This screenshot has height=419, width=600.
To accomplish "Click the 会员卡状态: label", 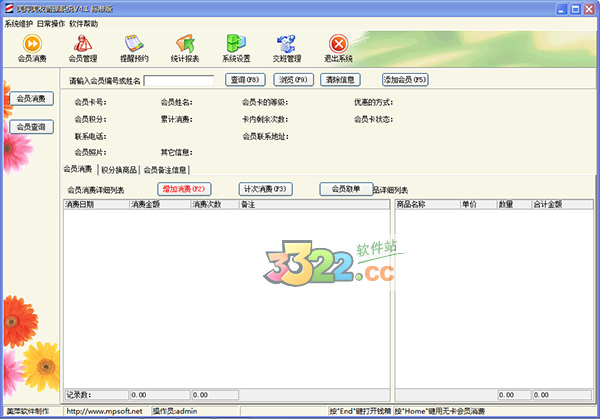I will (x=373, y=119).
